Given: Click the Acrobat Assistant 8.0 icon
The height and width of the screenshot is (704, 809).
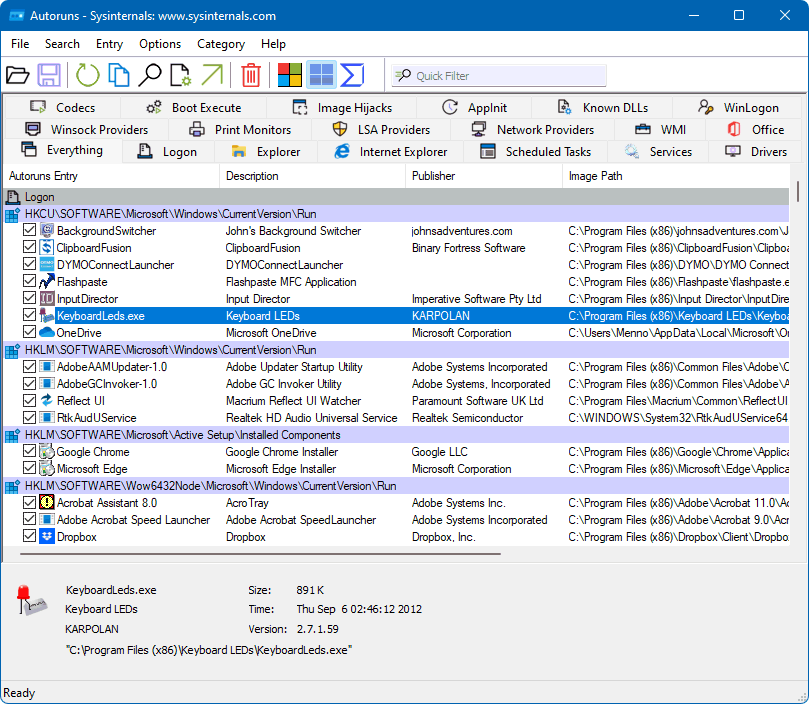Looking at the screenshot, I should pos(47,502).
